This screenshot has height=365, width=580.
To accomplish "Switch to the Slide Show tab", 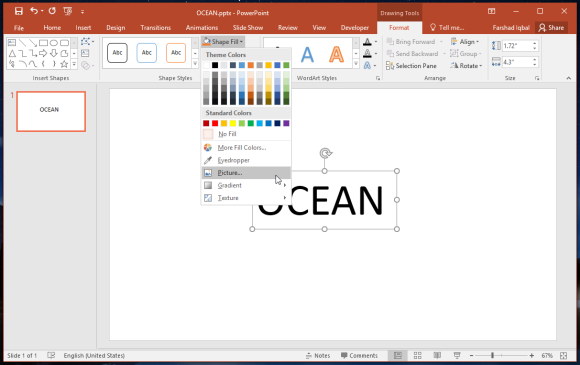I will click(x=248, y=28).
